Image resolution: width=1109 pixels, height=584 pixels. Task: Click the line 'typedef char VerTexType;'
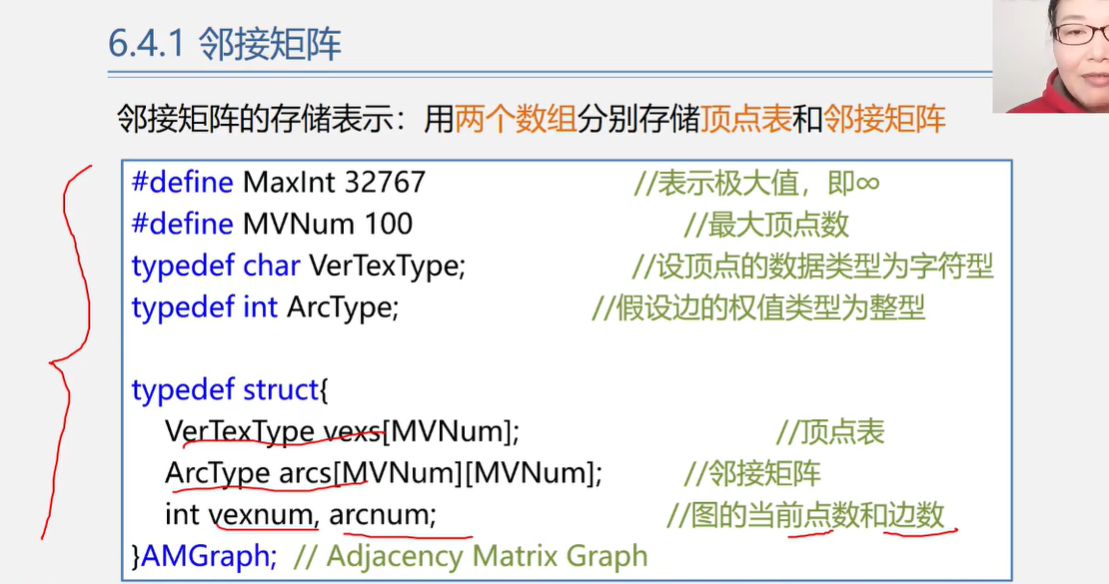pos(298,267)
